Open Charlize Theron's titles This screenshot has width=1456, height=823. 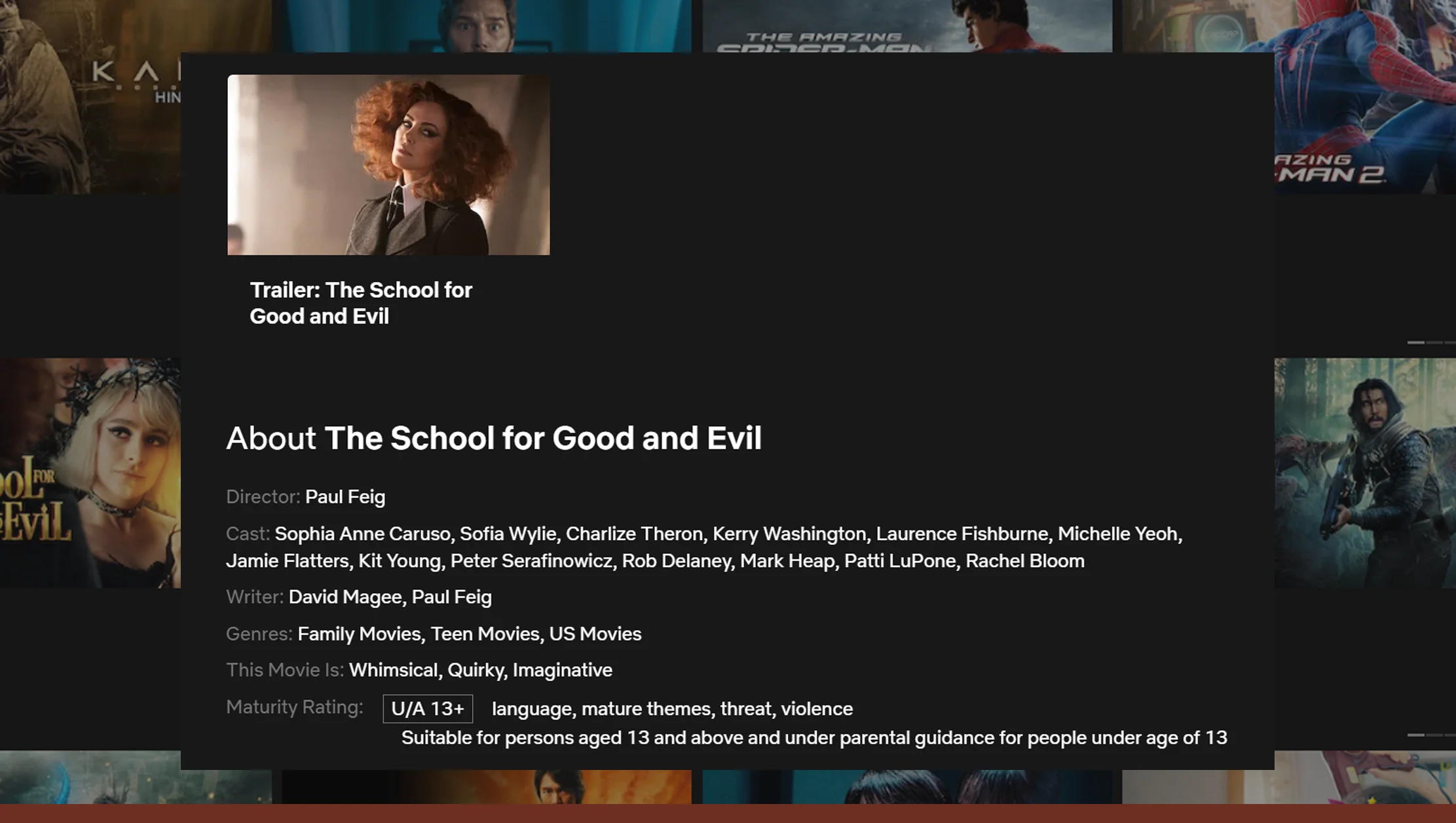click(x=634, y=534)
